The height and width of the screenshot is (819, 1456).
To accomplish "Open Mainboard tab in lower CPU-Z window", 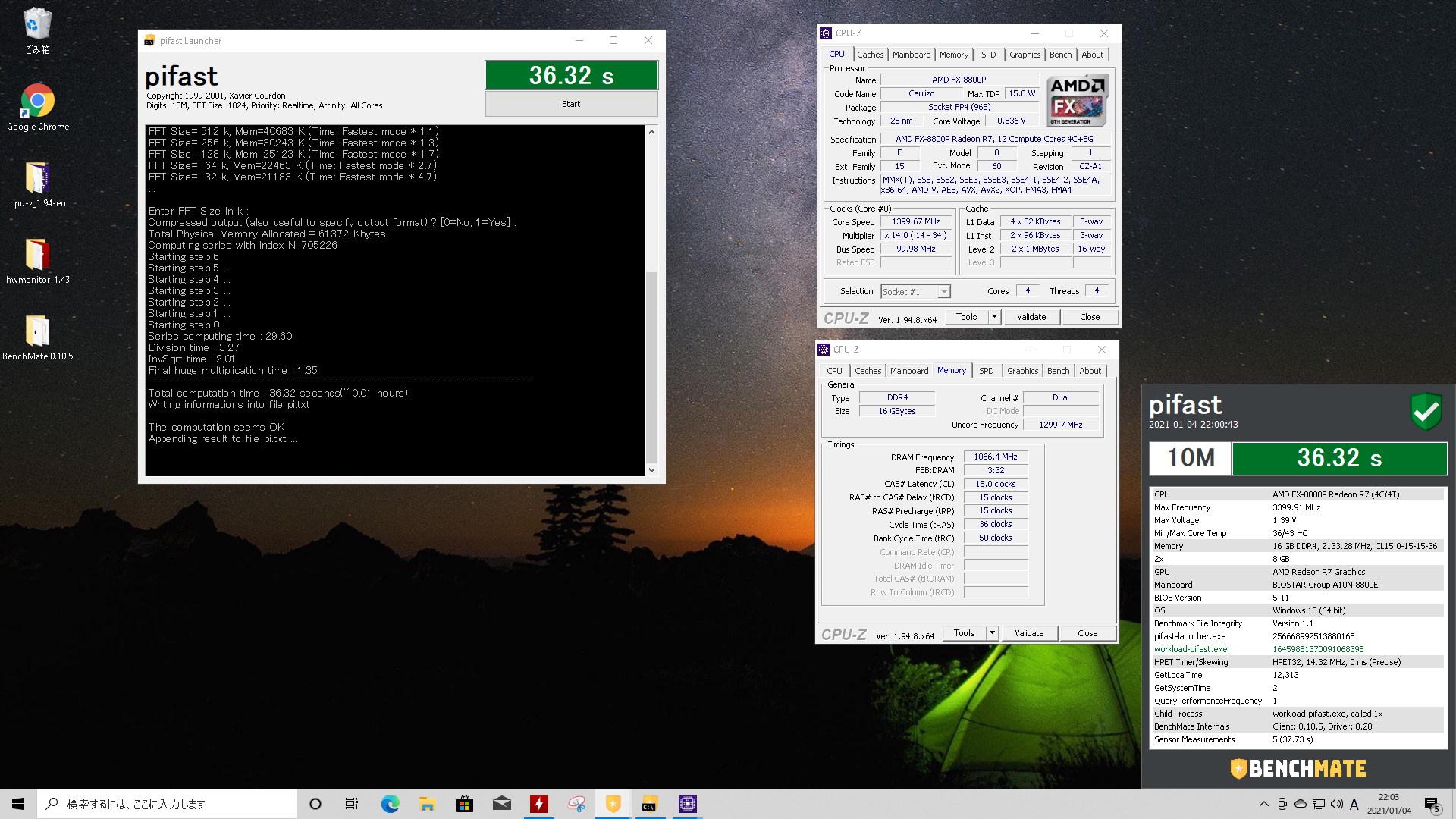I will (908, 371).
